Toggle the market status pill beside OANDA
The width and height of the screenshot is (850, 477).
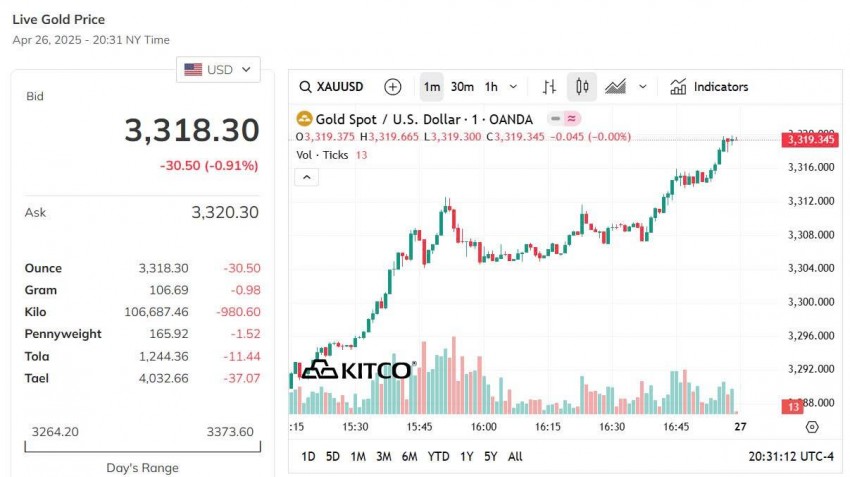563,120
